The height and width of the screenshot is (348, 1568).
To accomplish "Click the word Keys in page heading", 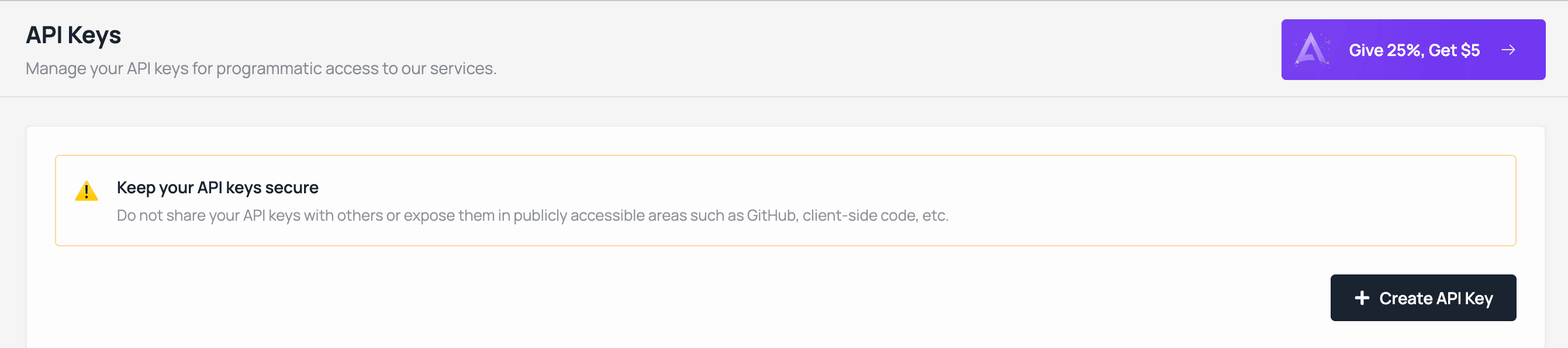I will (94, 35).
